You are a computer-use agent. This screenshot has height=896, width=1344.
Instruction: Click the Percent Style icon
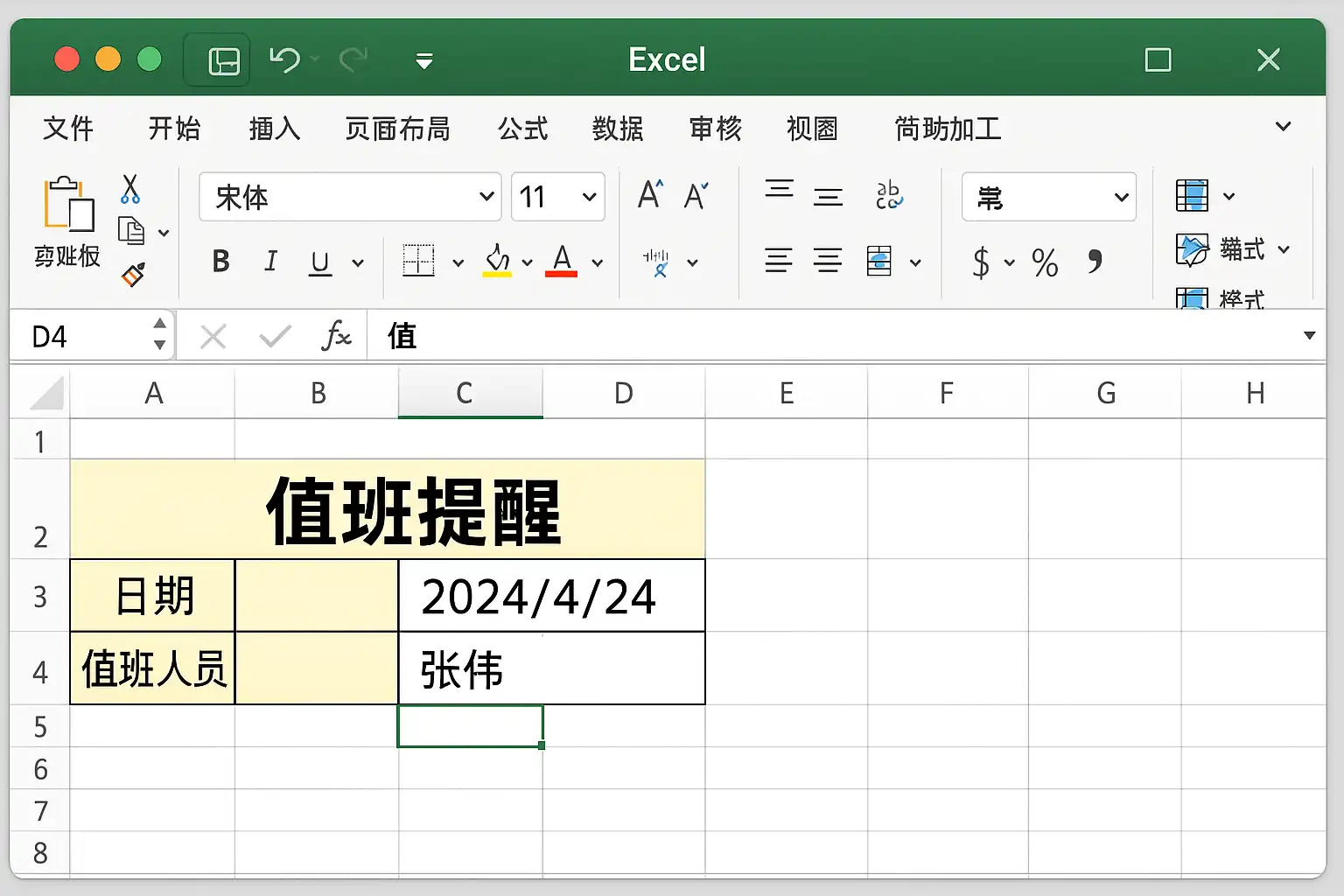tap(1045, 262)
